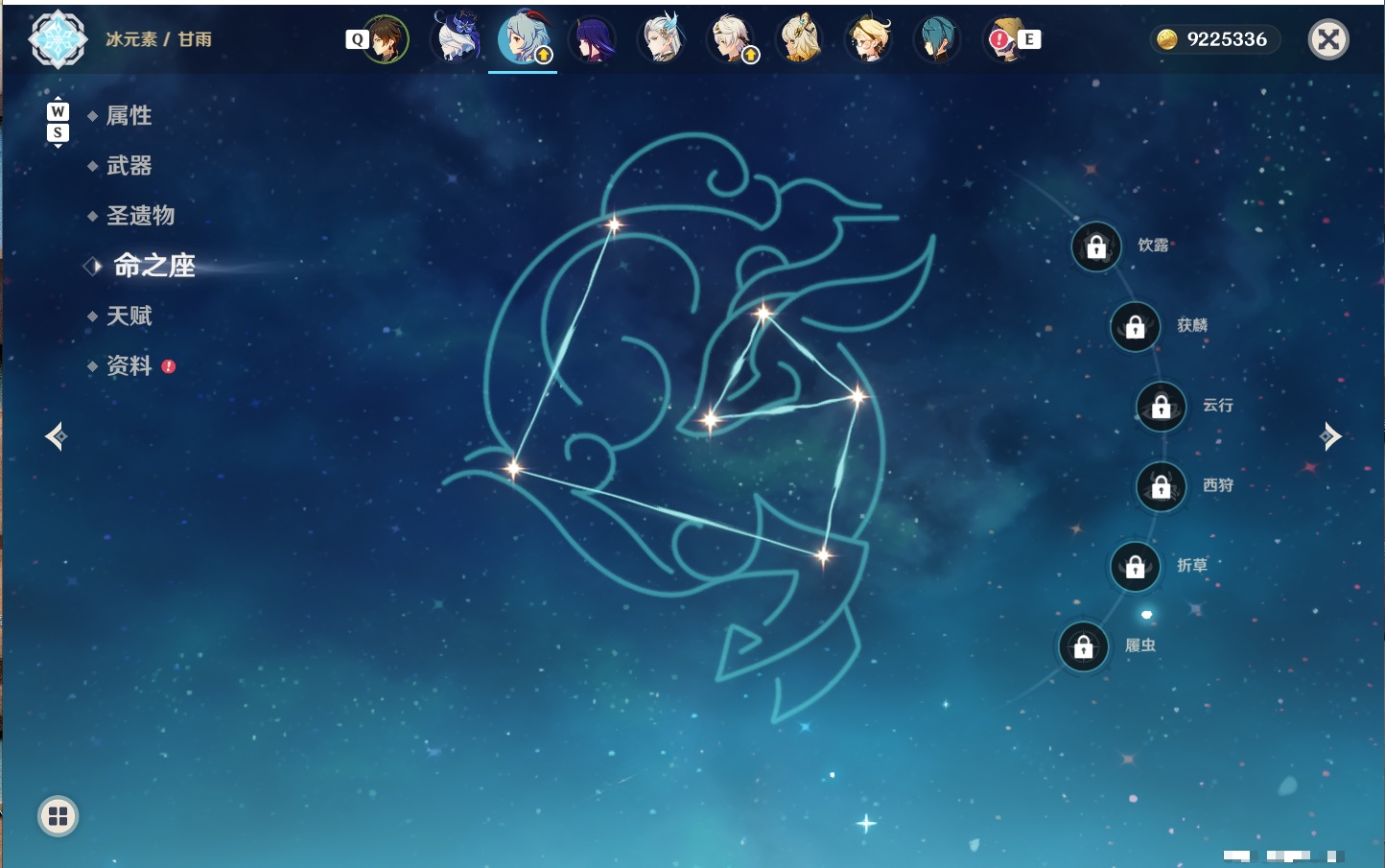Click the 云行 constellation lock icon
1385x868 pixels.
(x=1162, y=407)
